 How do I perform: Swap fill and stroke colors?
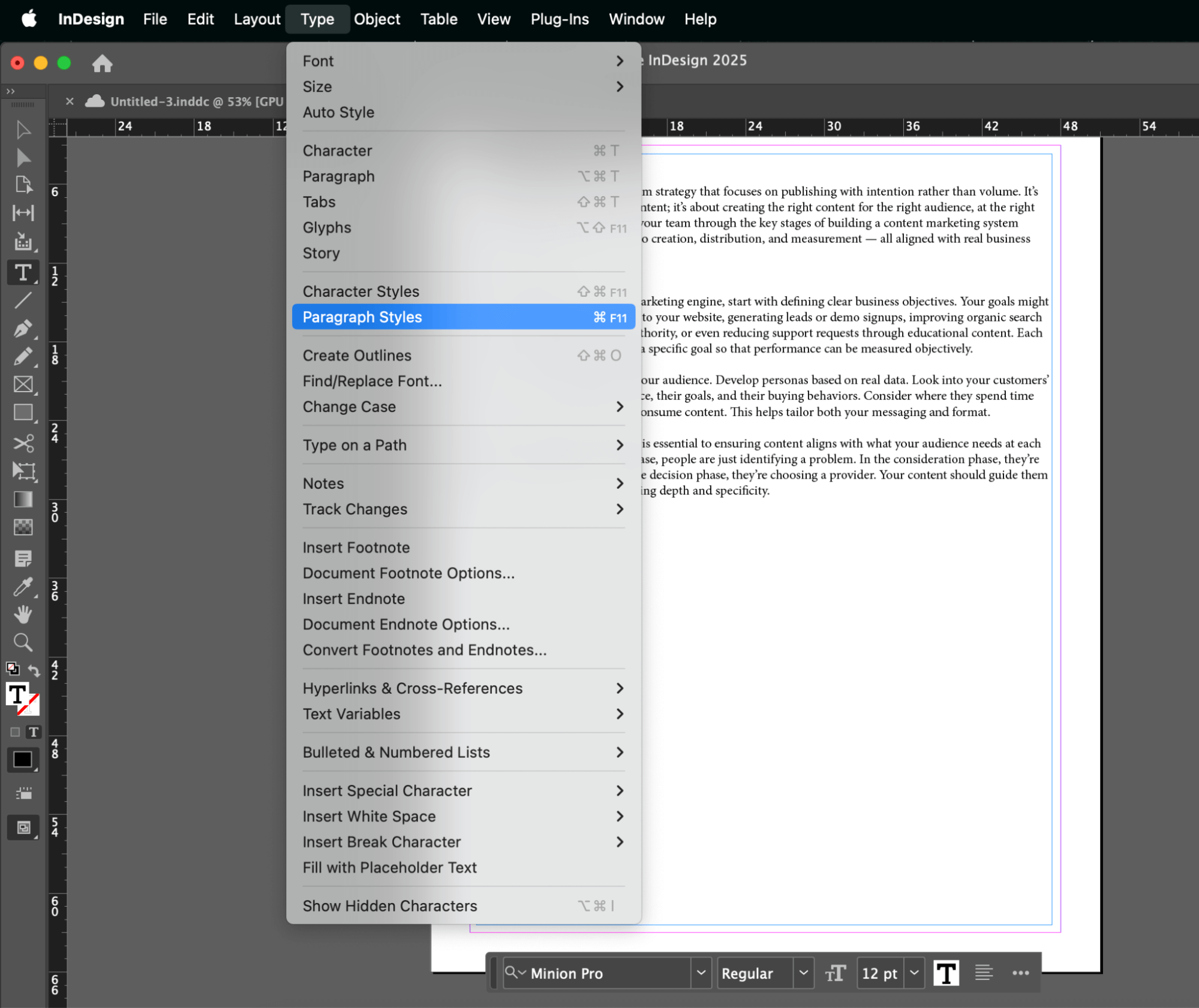pos(35,670)
